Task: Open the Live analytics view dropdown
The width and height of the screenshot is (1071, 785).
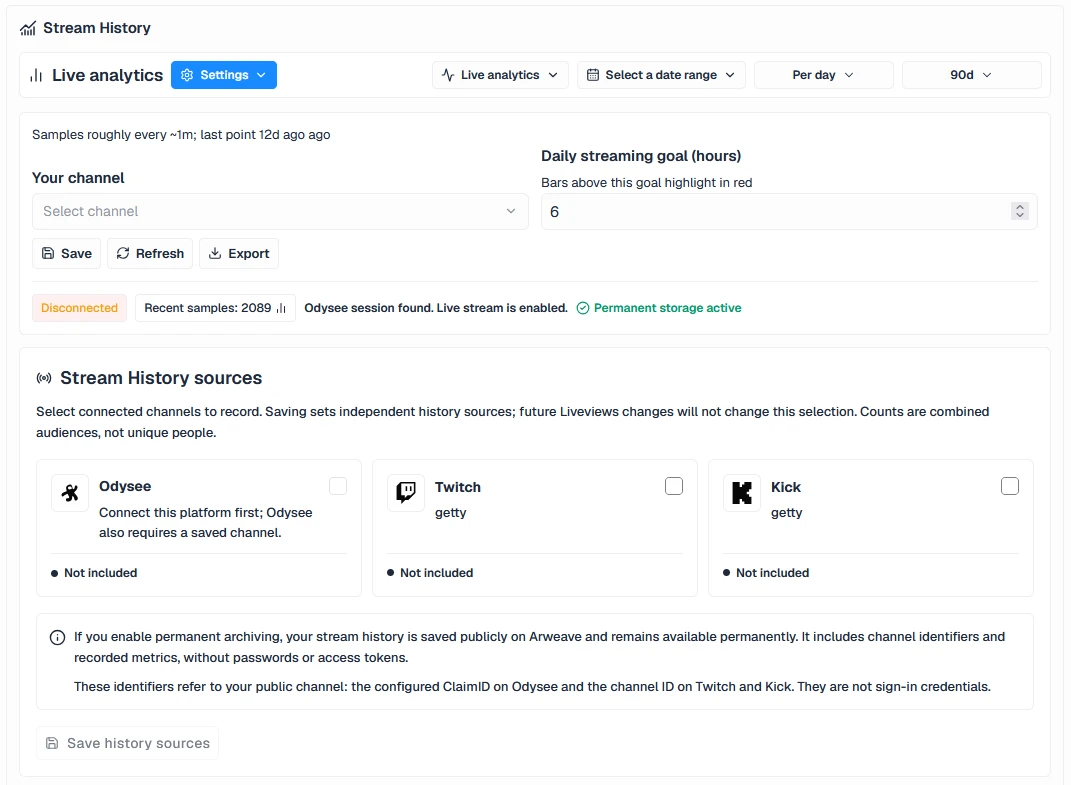Action: pos(500,75)
